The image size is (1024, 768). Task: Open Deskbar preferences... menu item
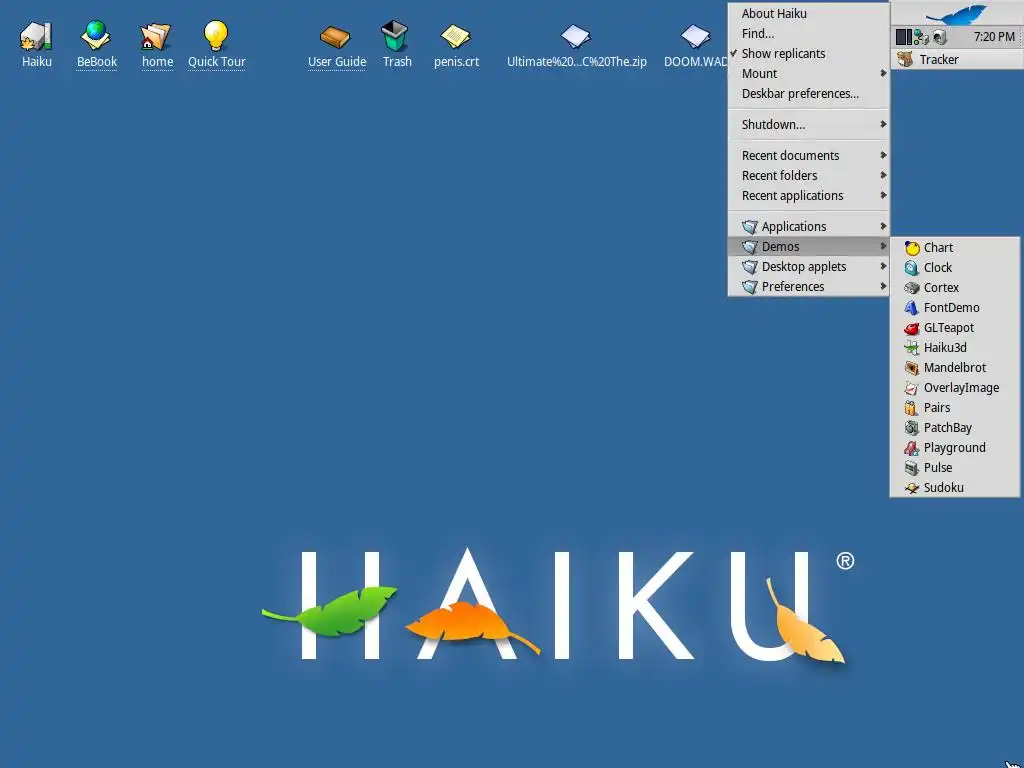(x=808, y=94)
